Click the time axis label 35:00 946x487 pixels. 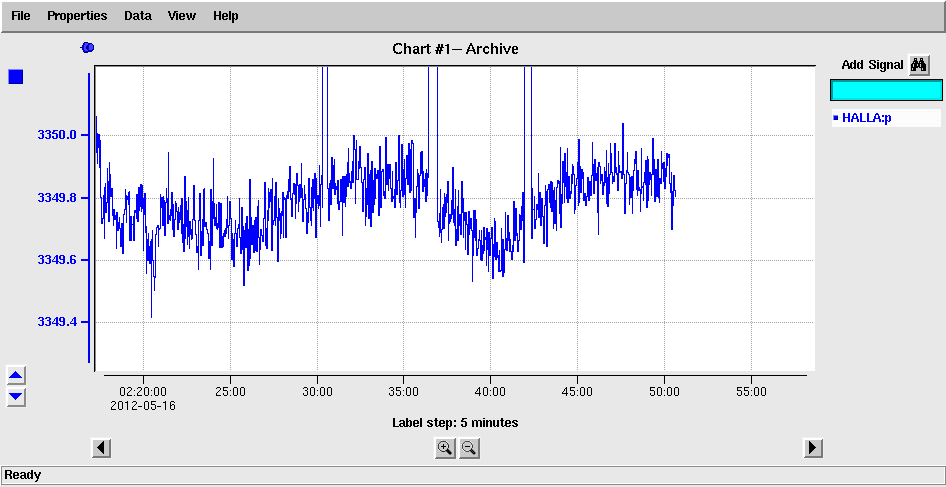click(404, 392)
